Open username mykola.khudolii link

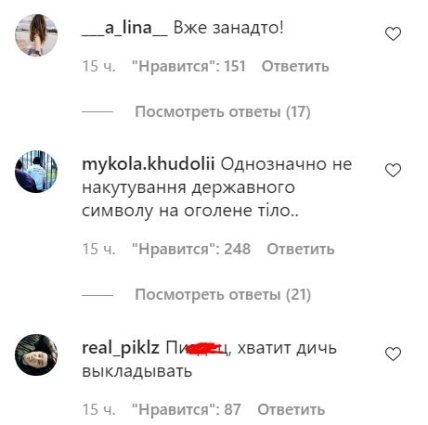click(148, 164)
